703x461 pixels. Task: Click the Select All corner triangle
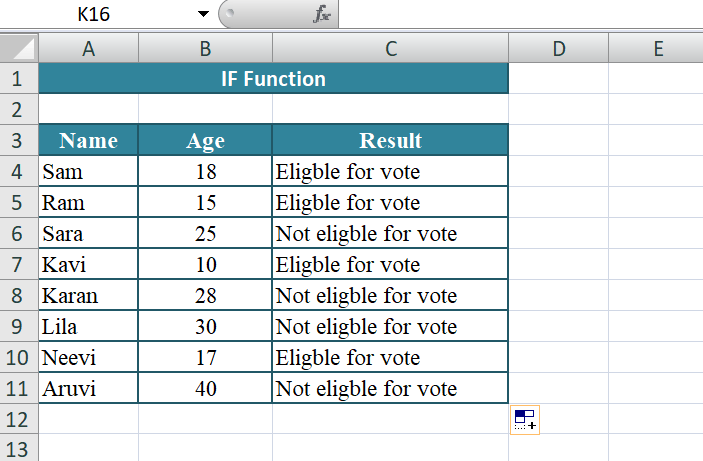[x=20, y=48]
